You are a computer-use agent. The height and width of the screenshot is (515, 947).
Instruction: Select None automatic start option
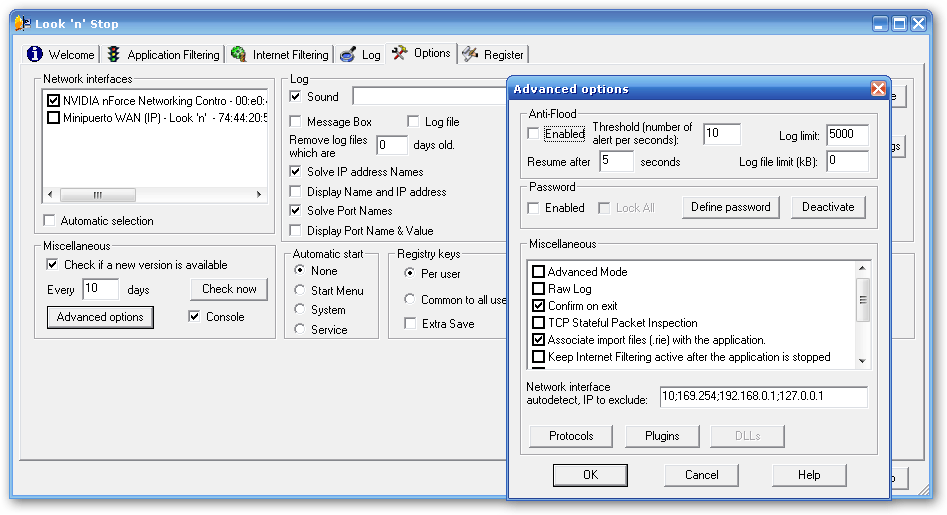pyautogui.click(x=300, y=270)
